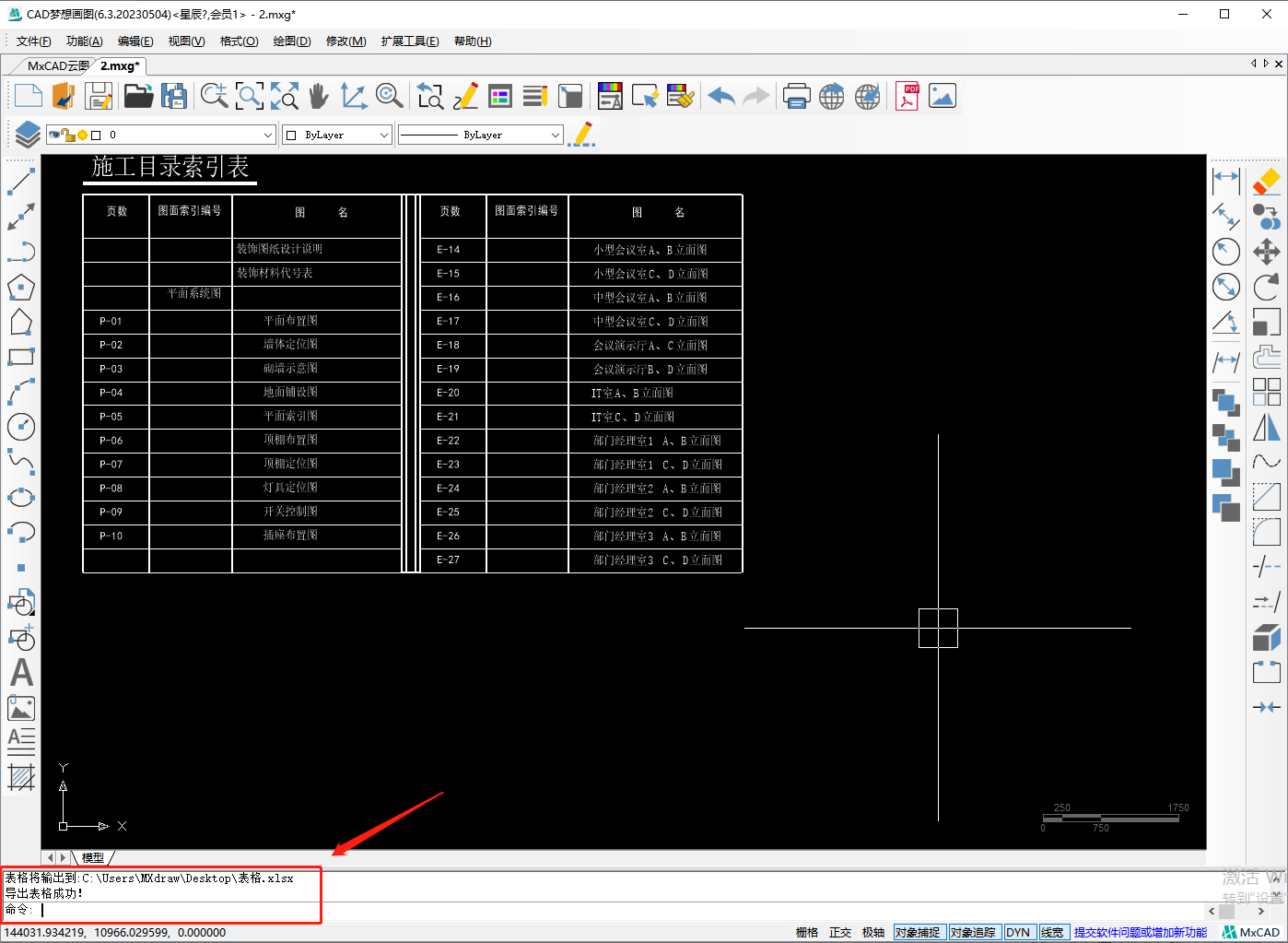Open the layer manager stack icon

coord(28,135)
